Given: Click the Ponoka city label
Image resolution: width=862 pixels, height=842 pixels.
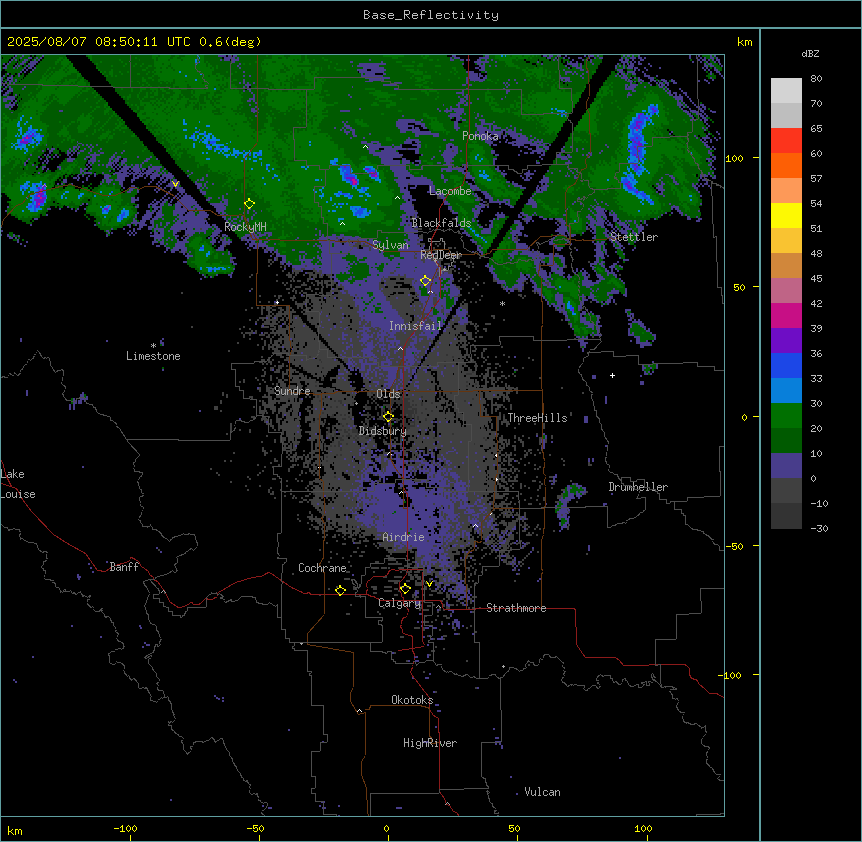Looking at the screenshot, I should [480, 136].
